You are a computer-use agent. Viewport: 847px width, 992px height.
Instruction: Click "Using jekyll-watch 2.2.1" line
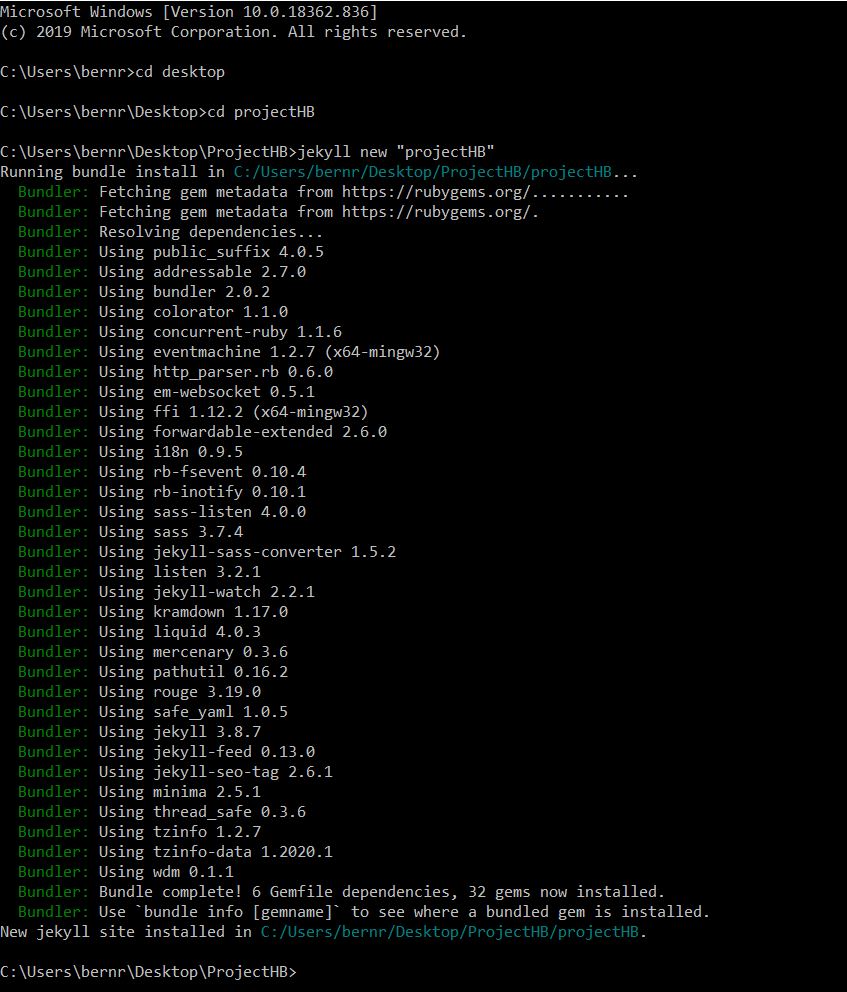tap(166, 592)
